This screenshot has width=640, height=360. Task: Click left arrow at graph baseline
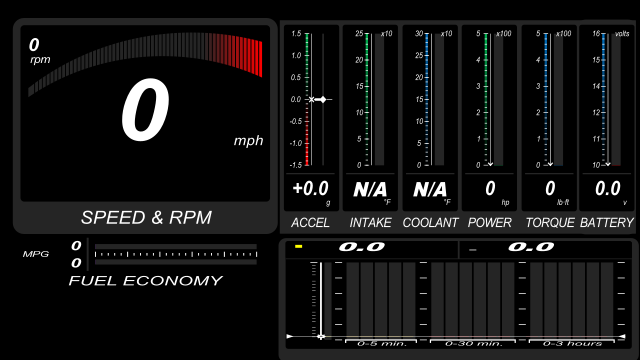pyautogui.click(x=289, y=336)
